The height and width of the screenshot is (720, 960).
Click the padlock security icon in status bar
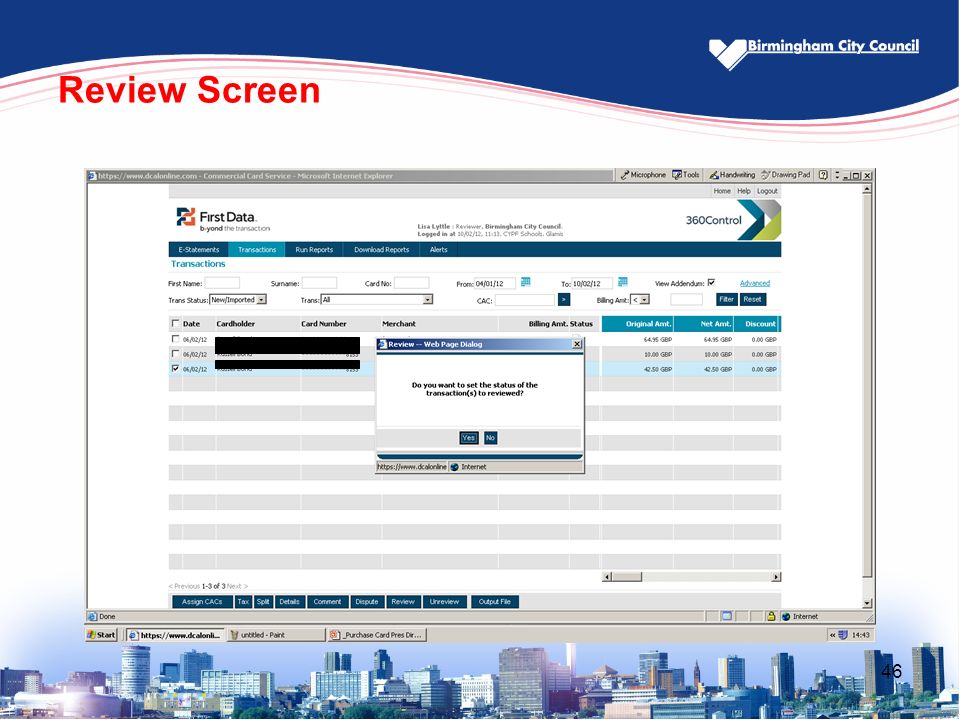(771, 617)
